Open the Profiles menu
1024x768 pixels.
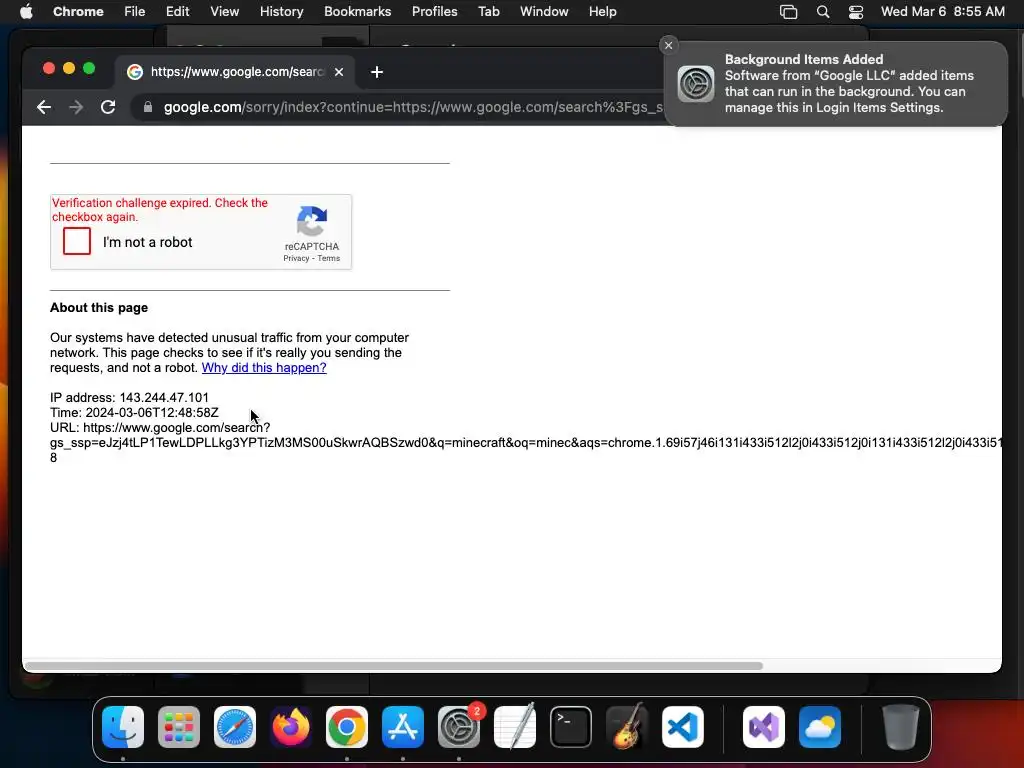[x=434, y=12]
